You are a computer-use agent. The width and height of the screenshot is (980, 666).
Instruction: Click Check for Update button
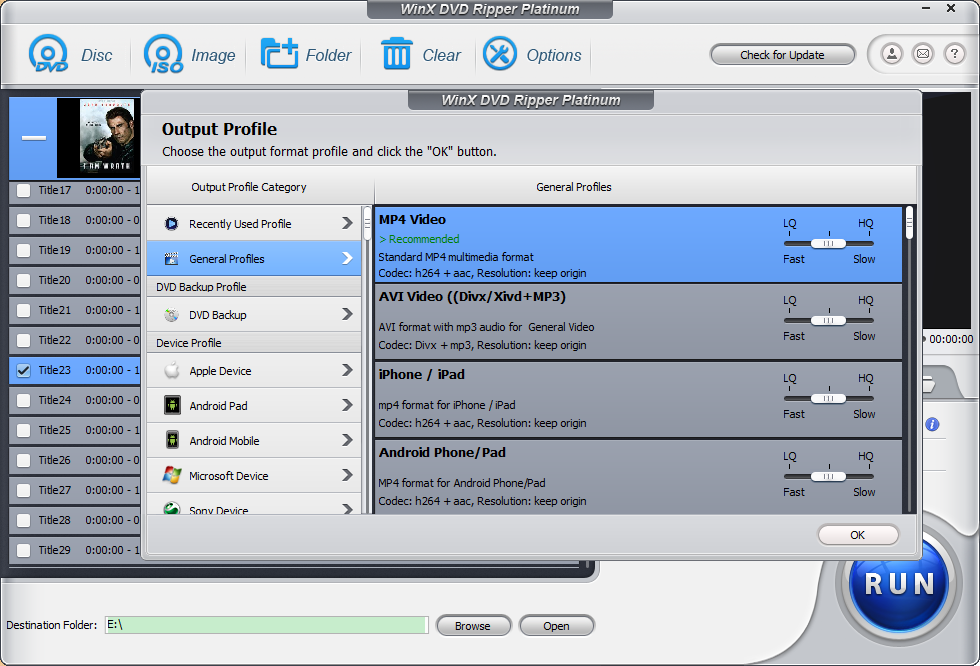782,55
